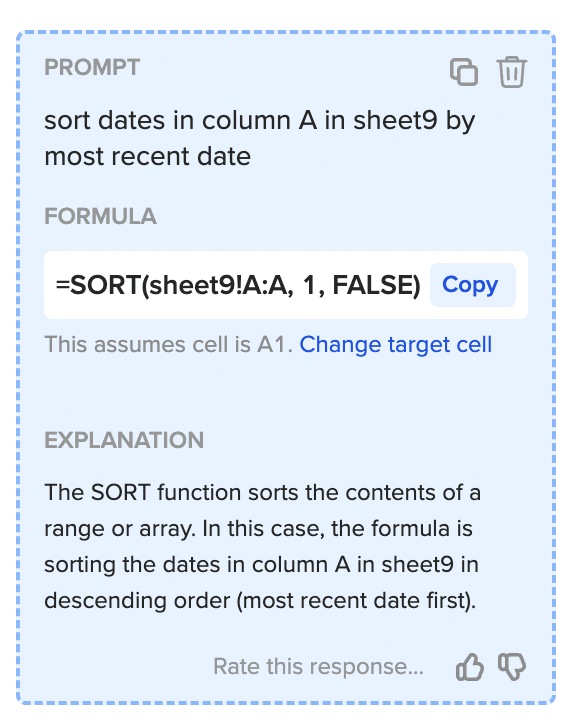Viewport: 574px width, 722px height.
Task: Copy the generated SORT formula
Action: 472,285
